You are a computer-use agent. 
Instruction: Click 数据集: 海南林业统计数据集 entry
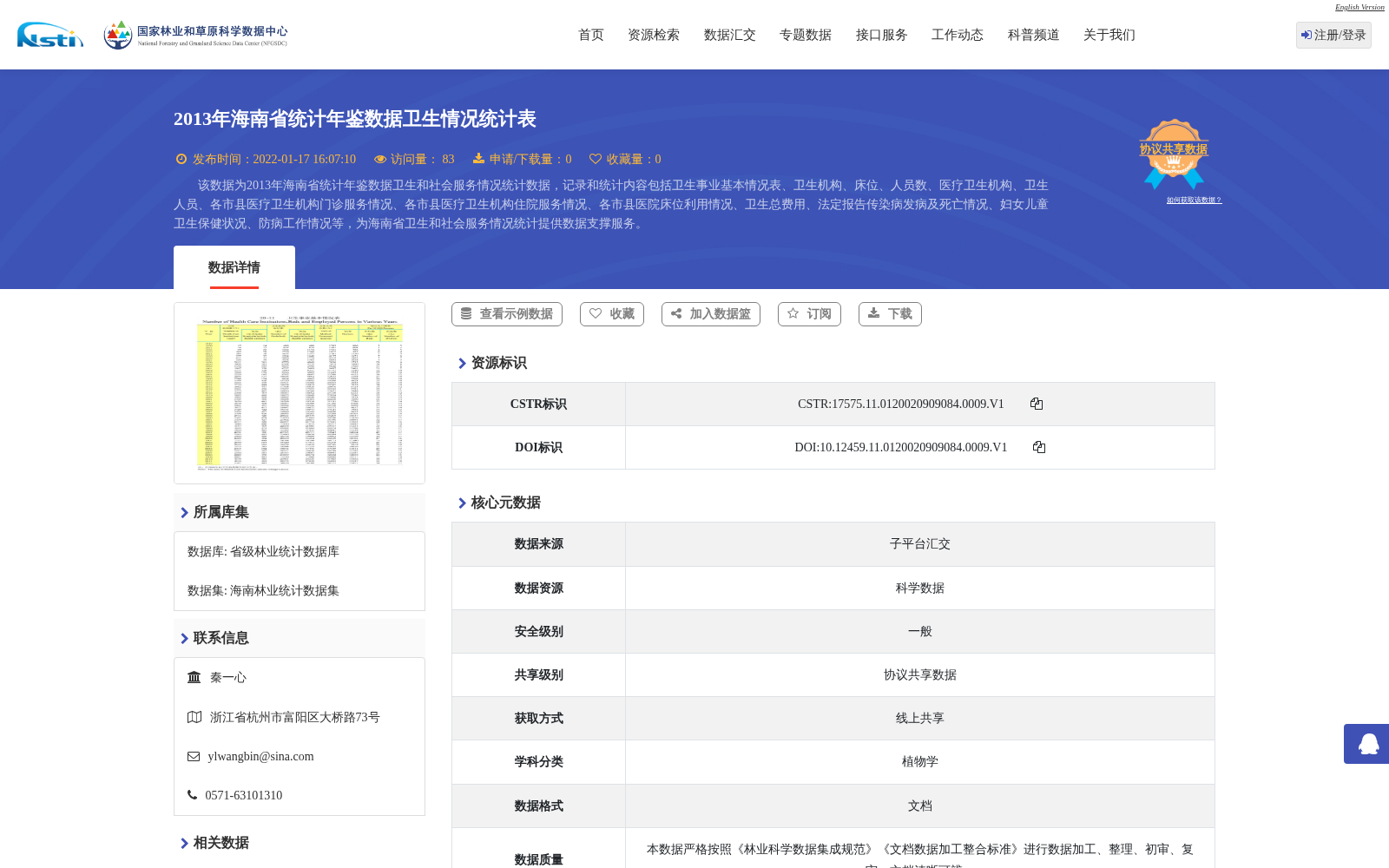coord(263,590)
